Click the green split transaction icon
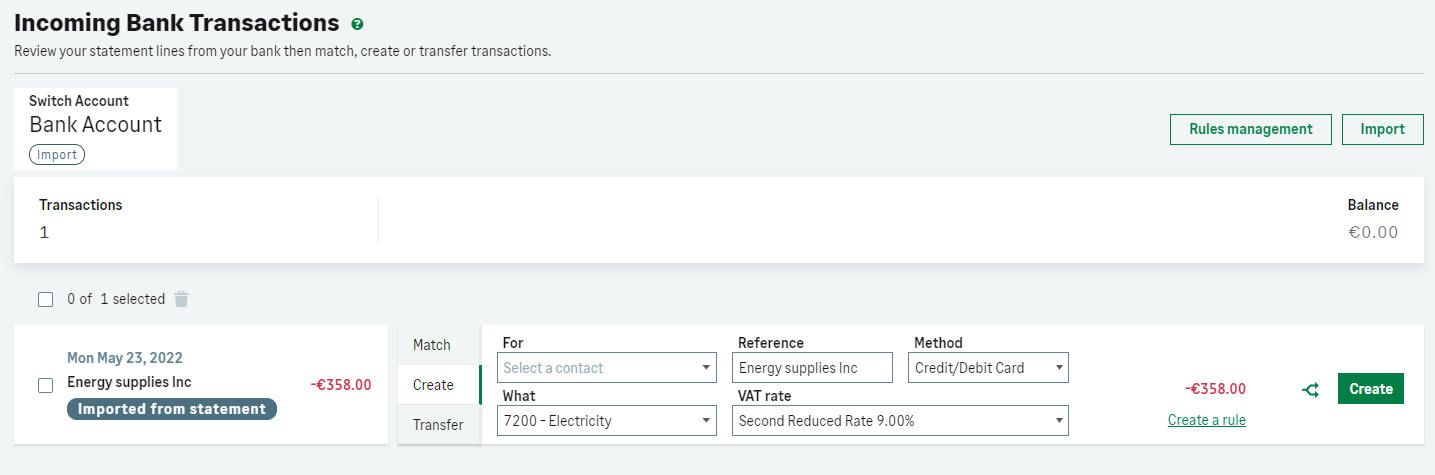The height and width of the screenshot is (475, 1435). [x=1310, y=390]
